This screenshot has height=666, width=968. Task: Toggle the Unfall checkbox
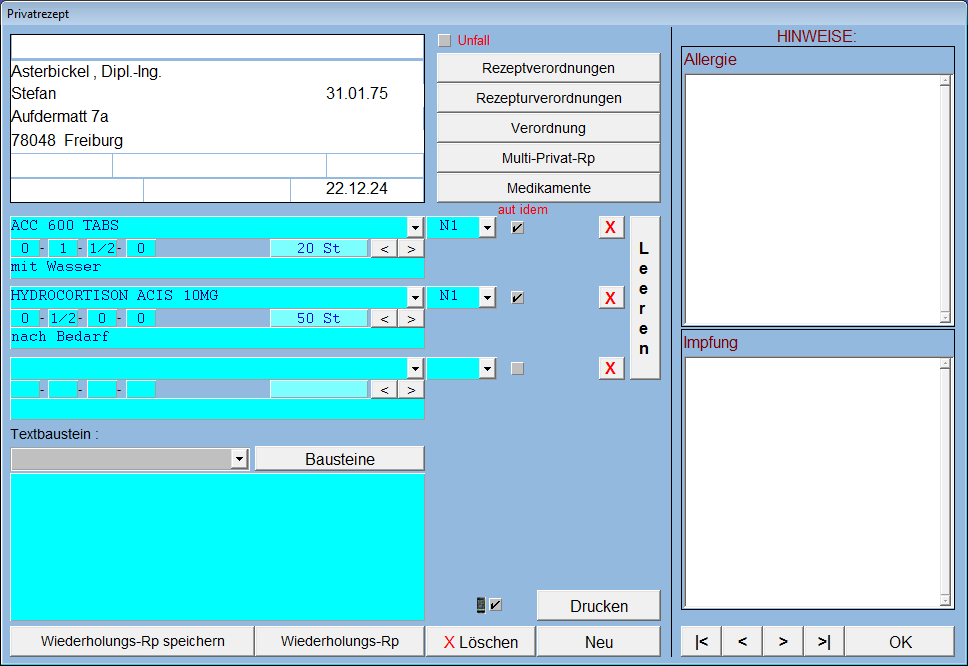[445, 41]
